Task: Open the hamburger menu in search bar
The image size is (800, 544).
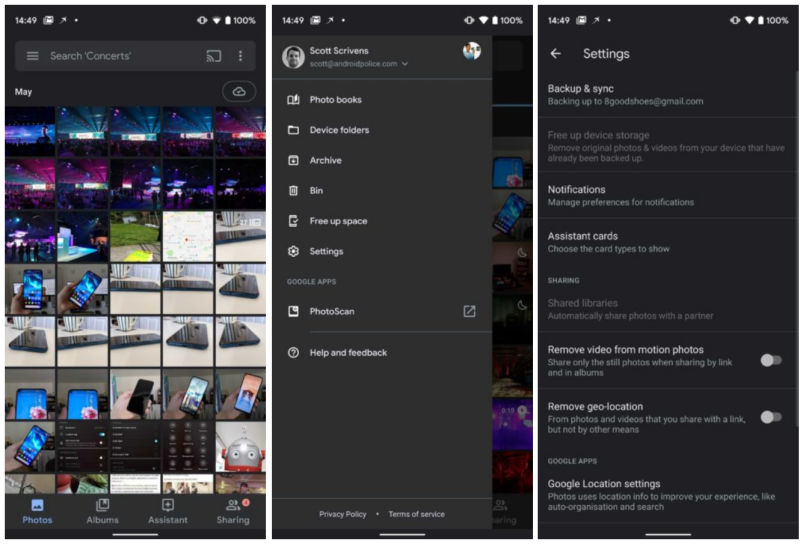Action: click(32, 56)
